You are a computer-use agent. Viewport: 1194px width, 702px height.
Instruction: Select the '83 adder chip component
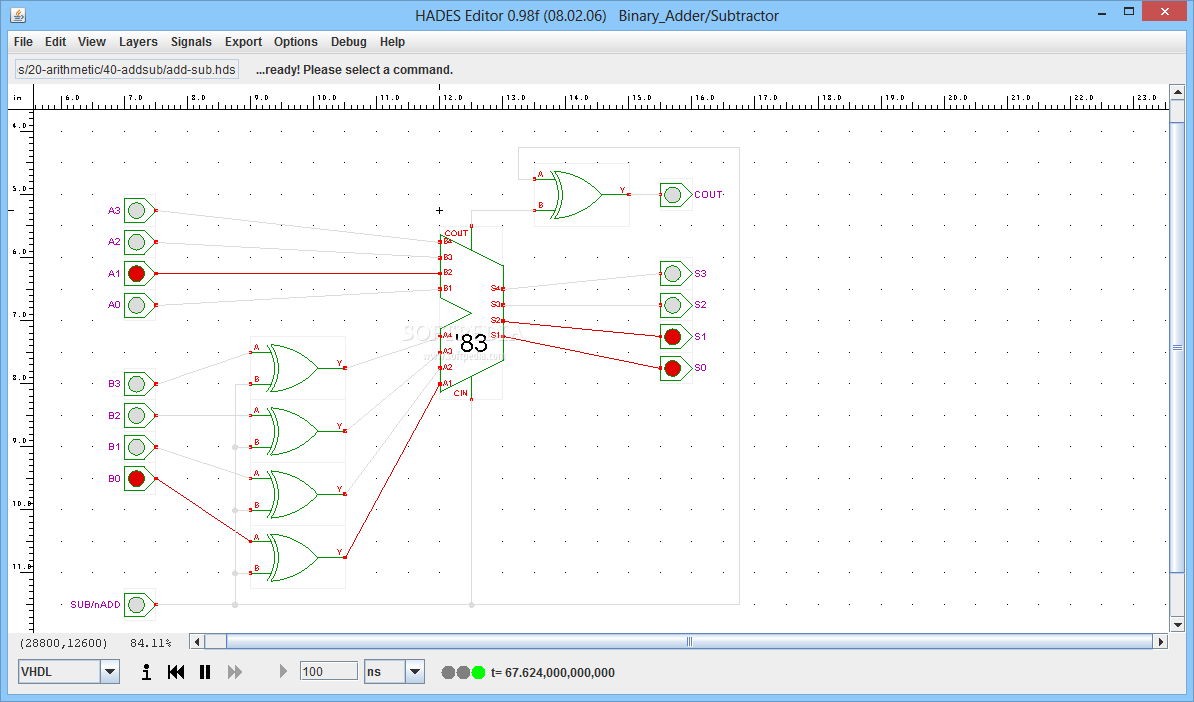pos(472,314)
